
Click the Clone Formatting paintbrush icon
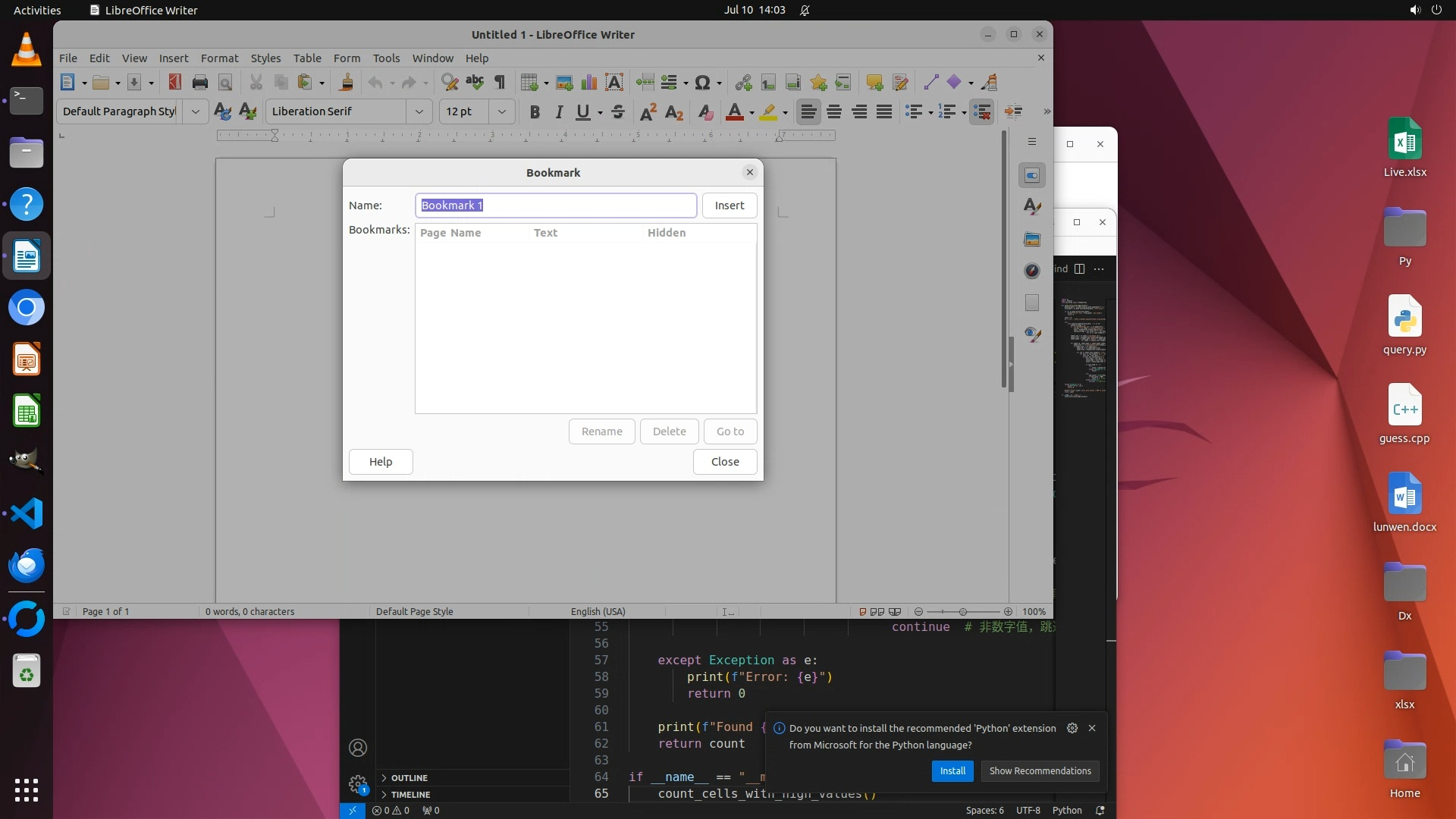pyautogui.click(x=347, y=83)
